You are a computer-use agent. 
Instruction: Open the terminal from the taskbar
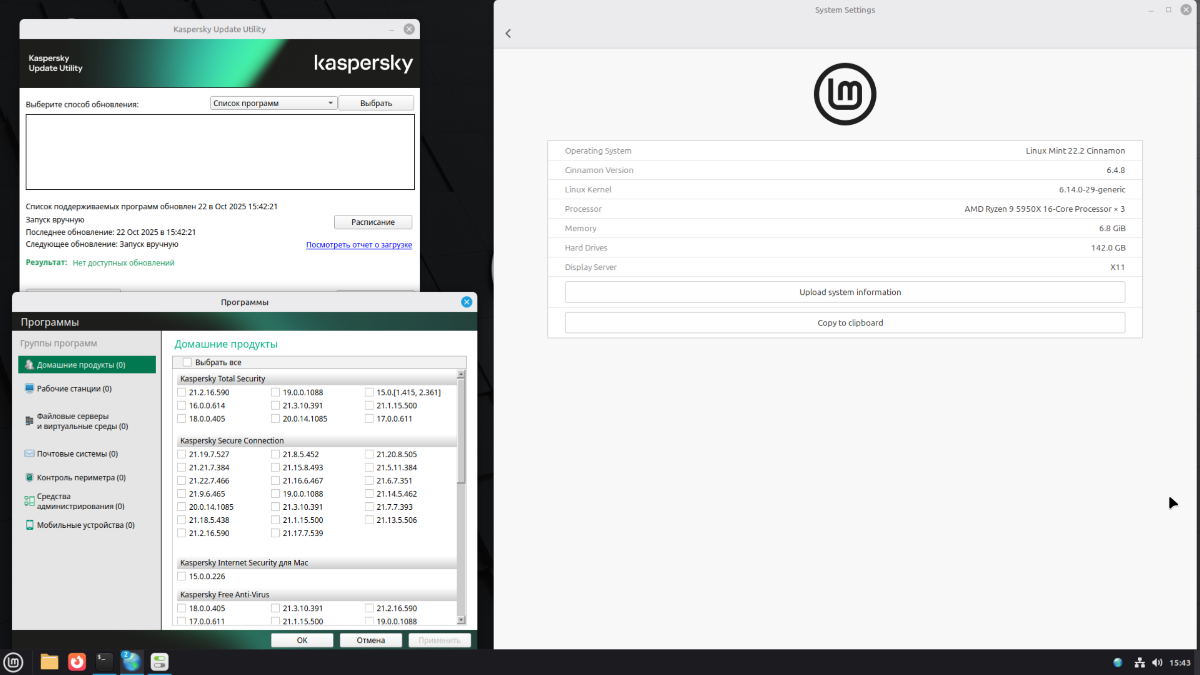[104, 661]
